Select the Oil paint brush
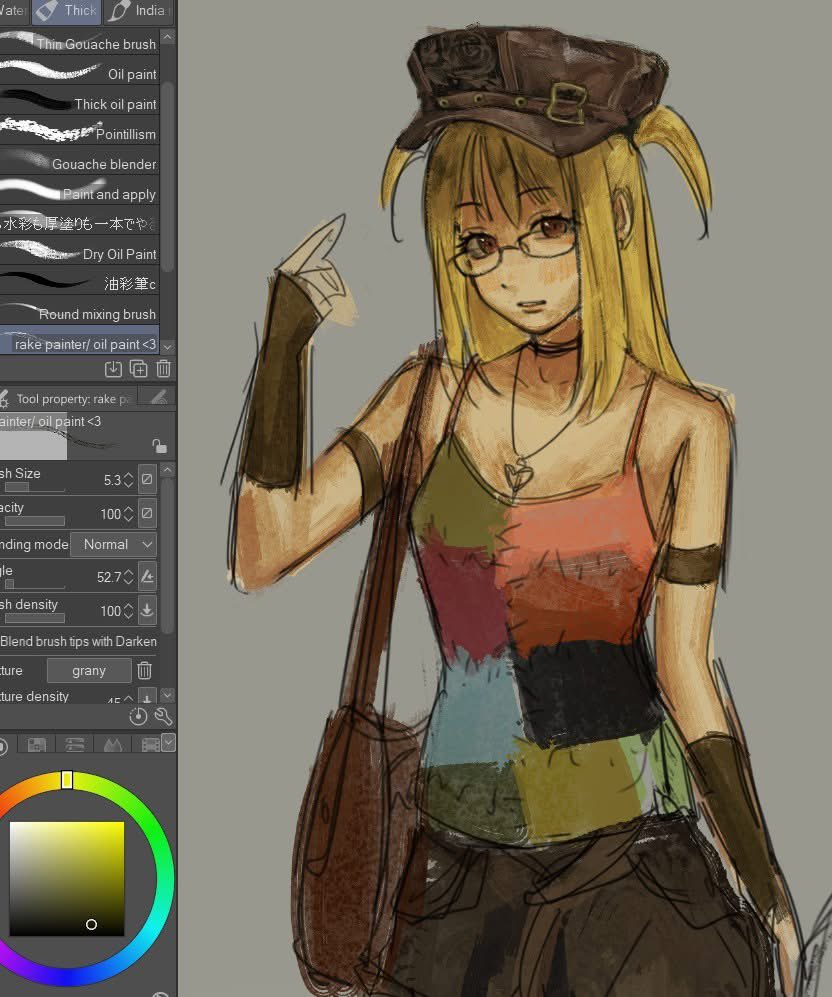 (79, 71)
